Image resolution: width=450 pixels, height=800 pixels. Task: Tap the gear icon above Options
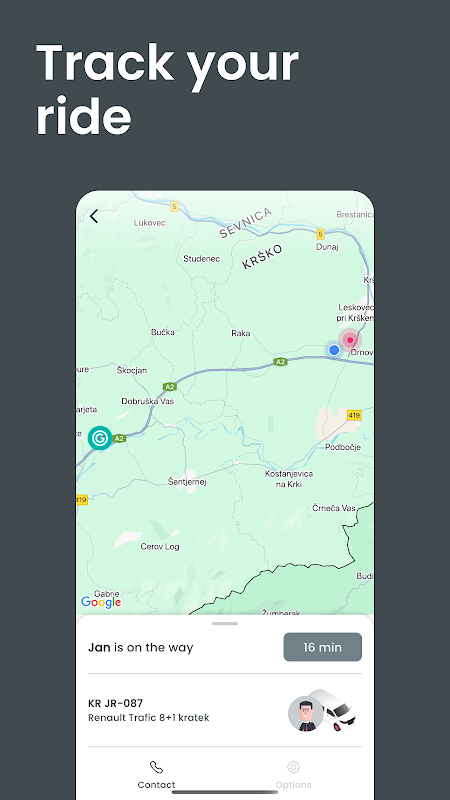[x=293, y=767]
